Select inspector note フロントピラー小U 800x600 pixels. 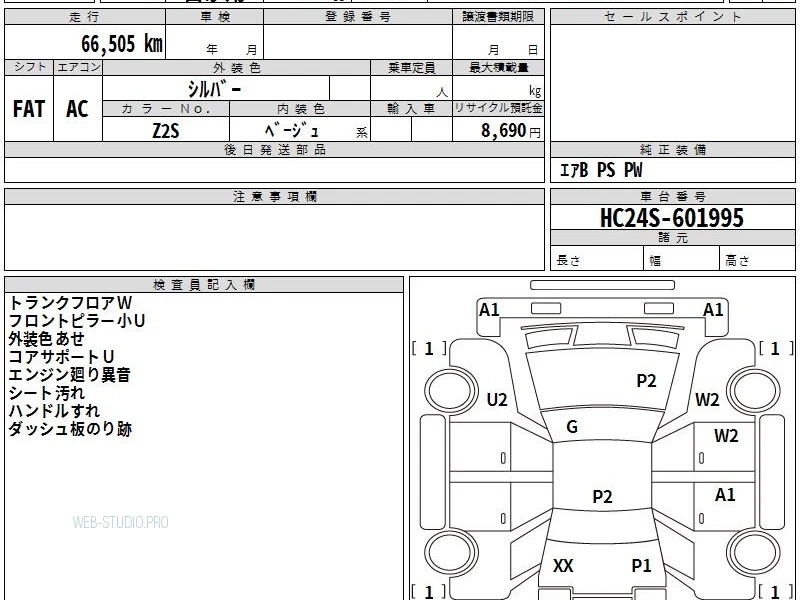coord(77,320)
